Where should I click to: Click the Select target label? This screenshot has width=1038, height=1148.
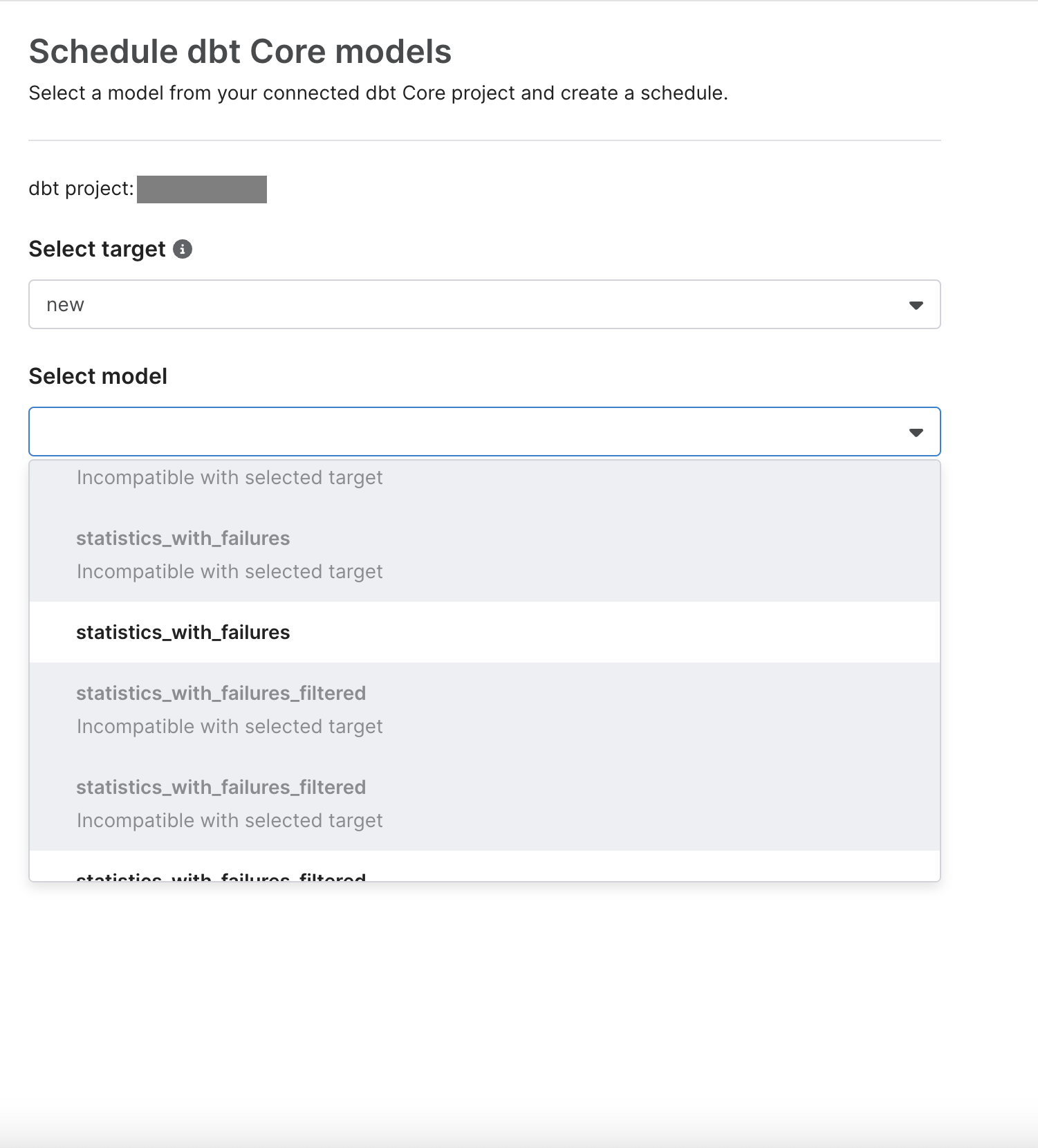[97, 249]
